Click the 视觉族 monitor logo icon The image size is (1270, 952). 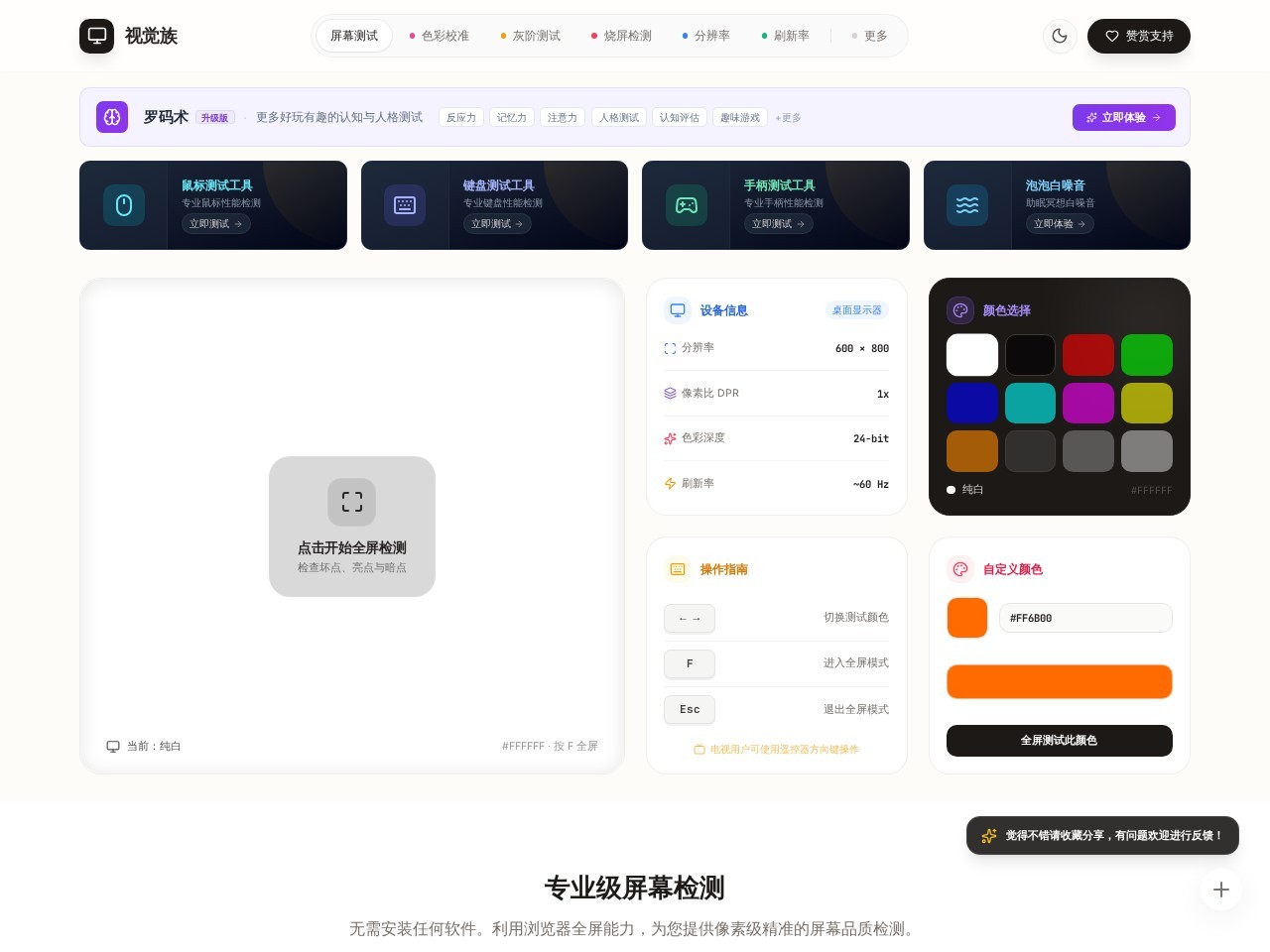(97, 36)
